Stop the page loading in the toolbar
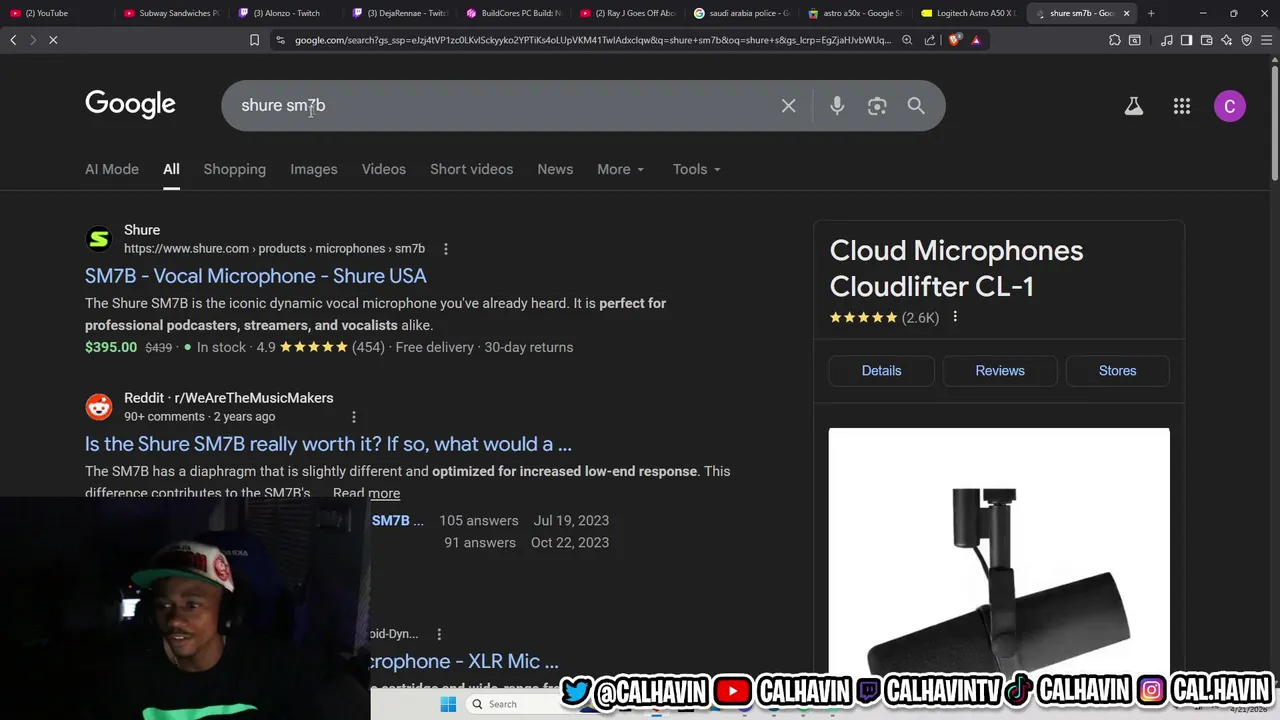Image resolution: width=1280 pixels, height=720 pixels. click(x=53, y=40)
